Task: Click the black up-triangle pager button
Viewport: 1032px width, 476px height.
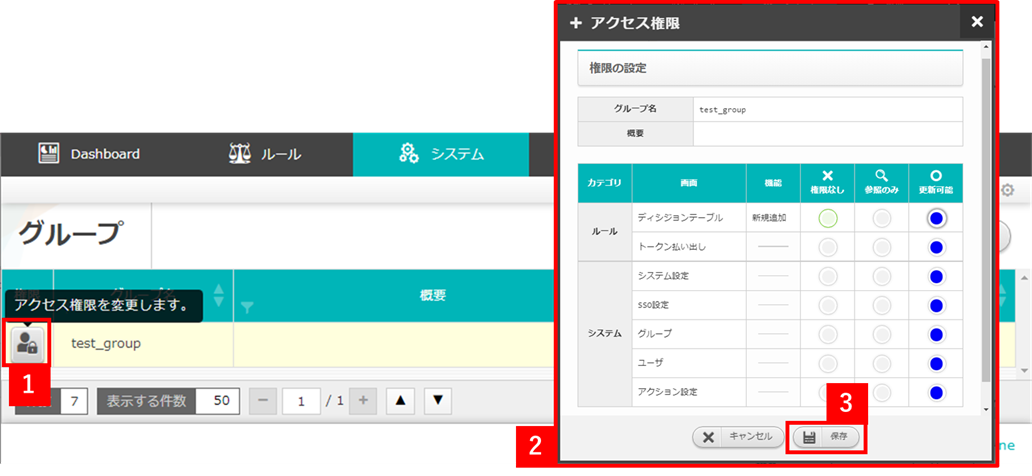Action: click(x=400, y=401)
